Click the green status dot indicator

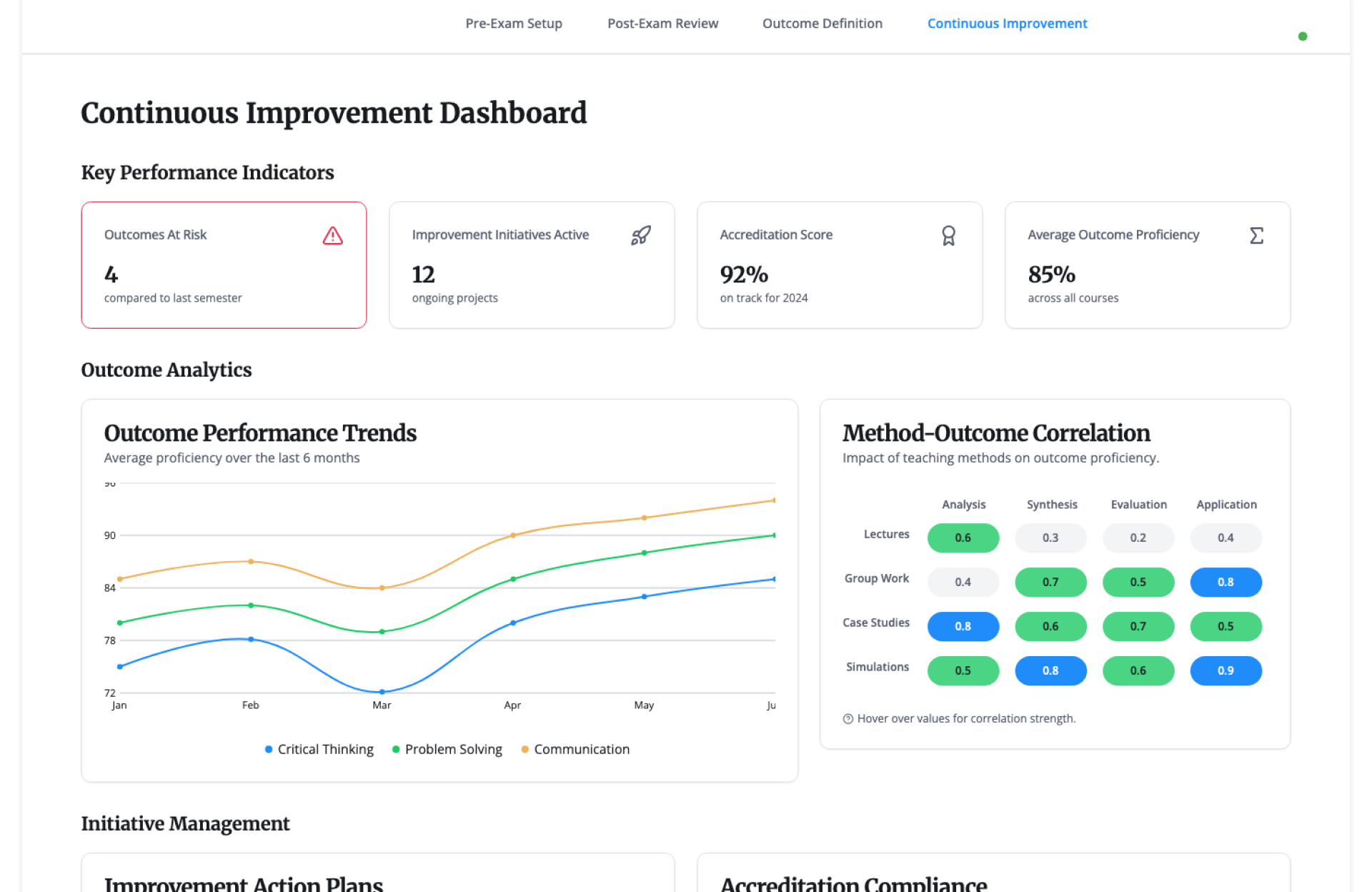[x=1303, y=36]
